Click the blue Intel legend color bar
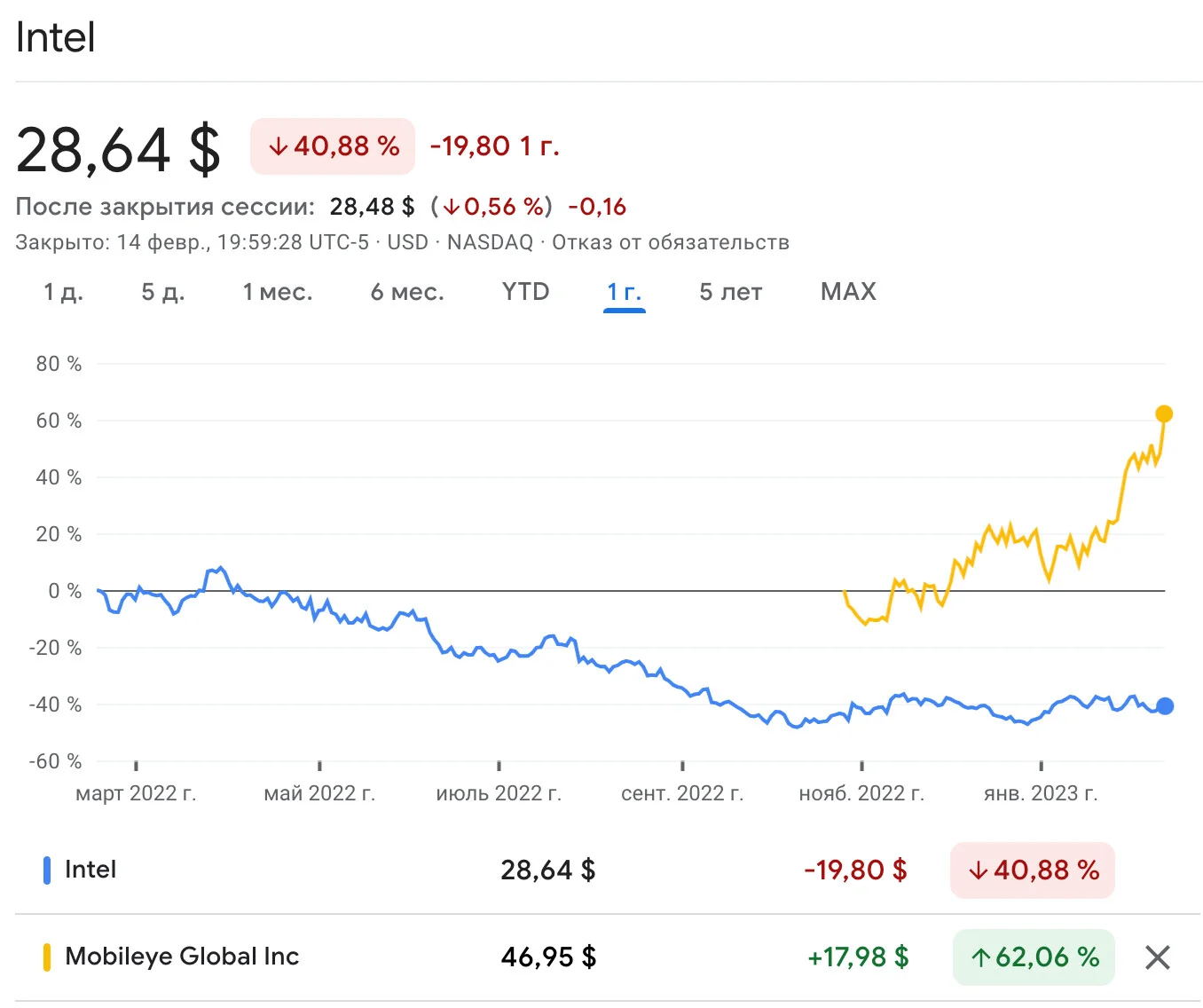The width and height of the screenshot is (1203, 1008). pyautogui.click(x=47, y=870)
